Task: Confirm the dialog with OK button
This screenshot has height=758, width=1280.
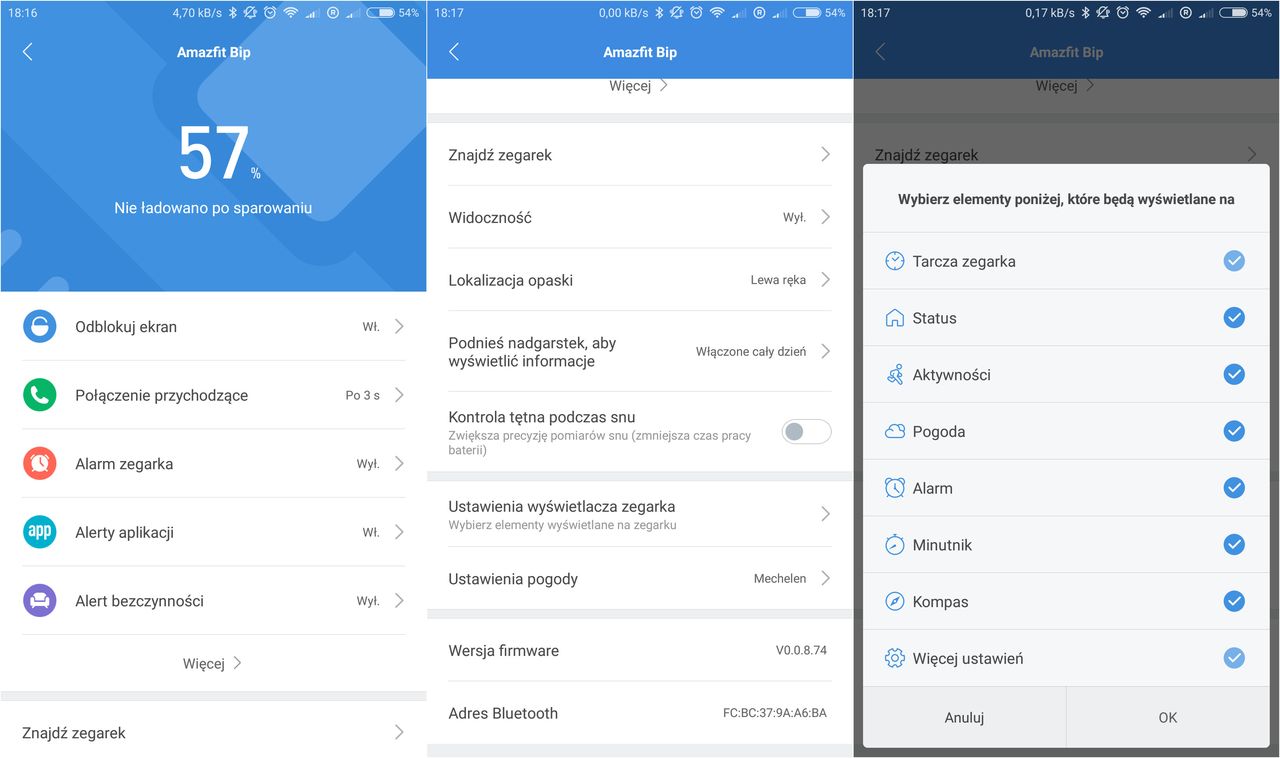Action: click(x=1168, y=717)
